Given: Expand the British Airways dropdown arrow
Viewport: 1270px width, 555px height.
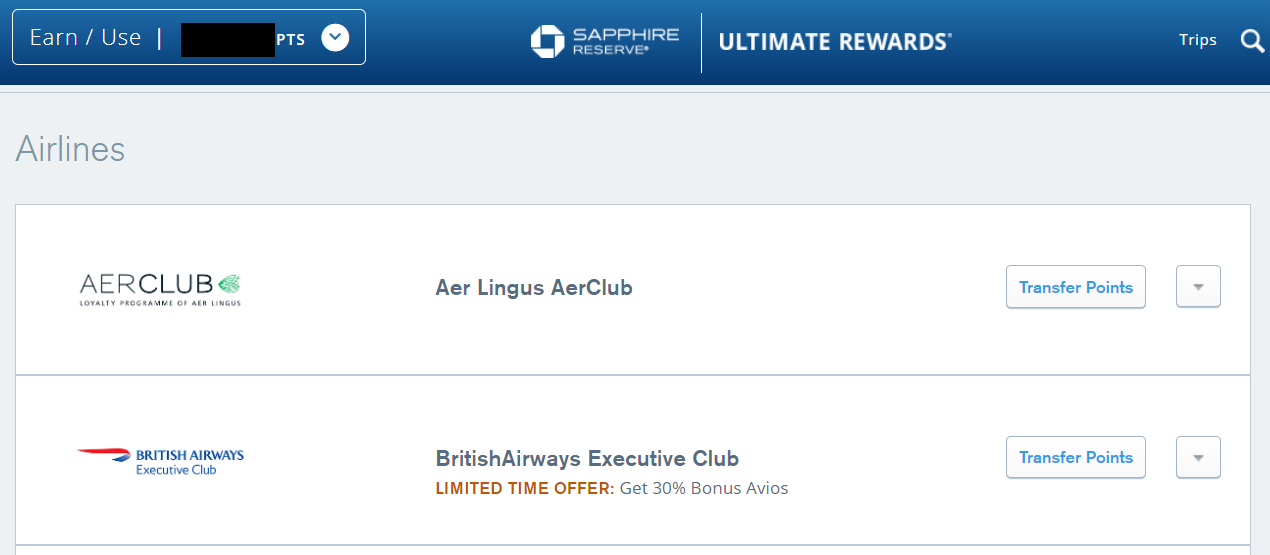Looking at the screenshot, I should tap(1198, 457).
